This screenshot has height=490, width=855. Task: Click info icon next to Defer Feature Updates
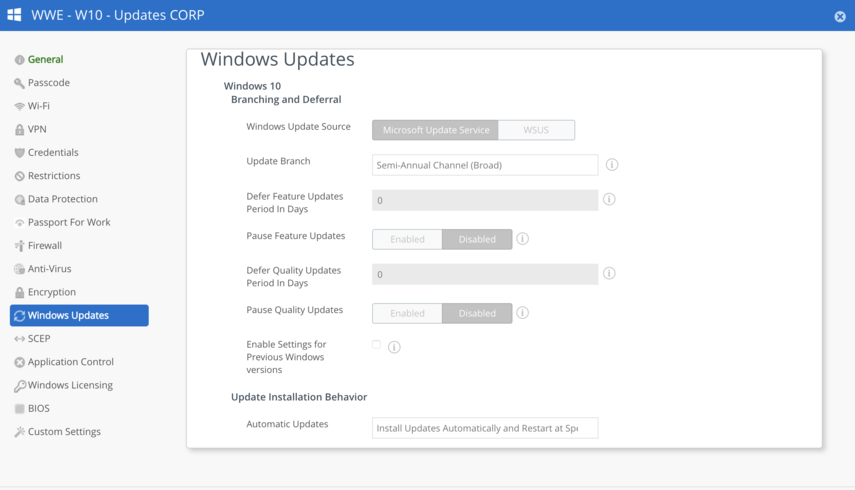609,200
